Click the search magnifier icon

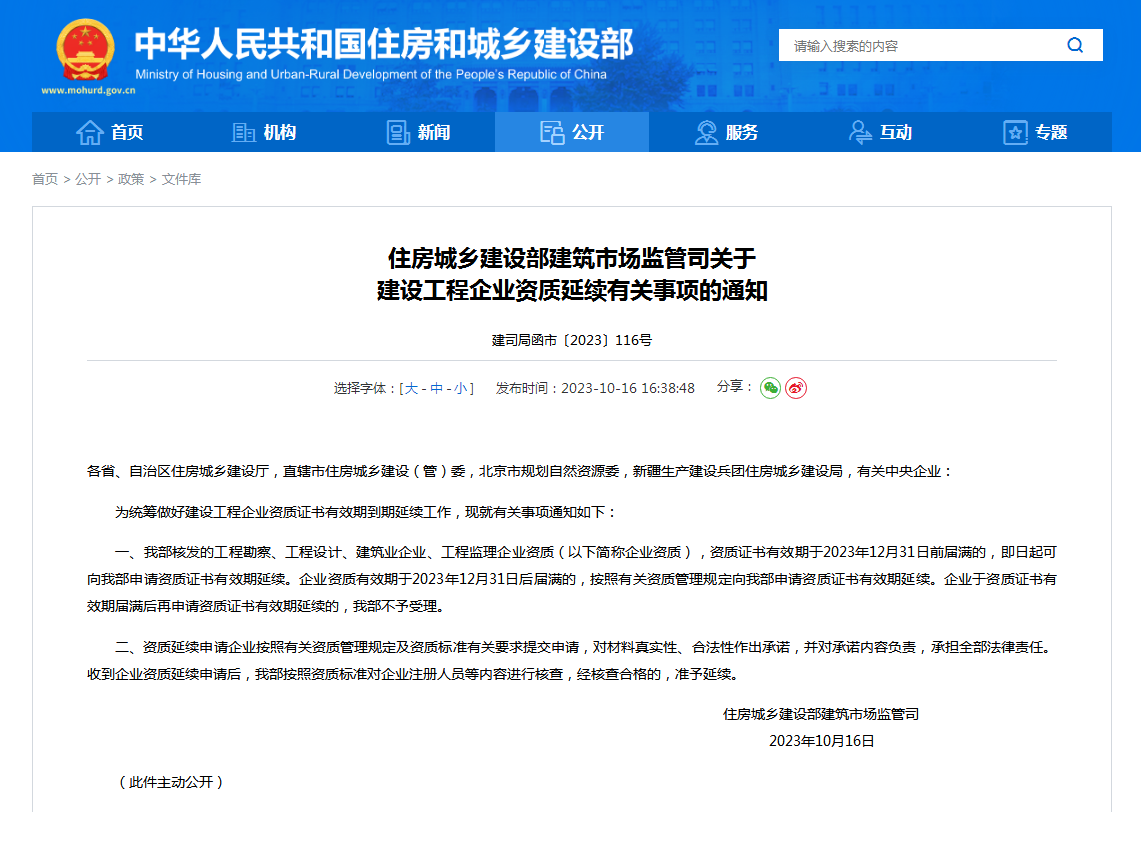point(1075,45)
